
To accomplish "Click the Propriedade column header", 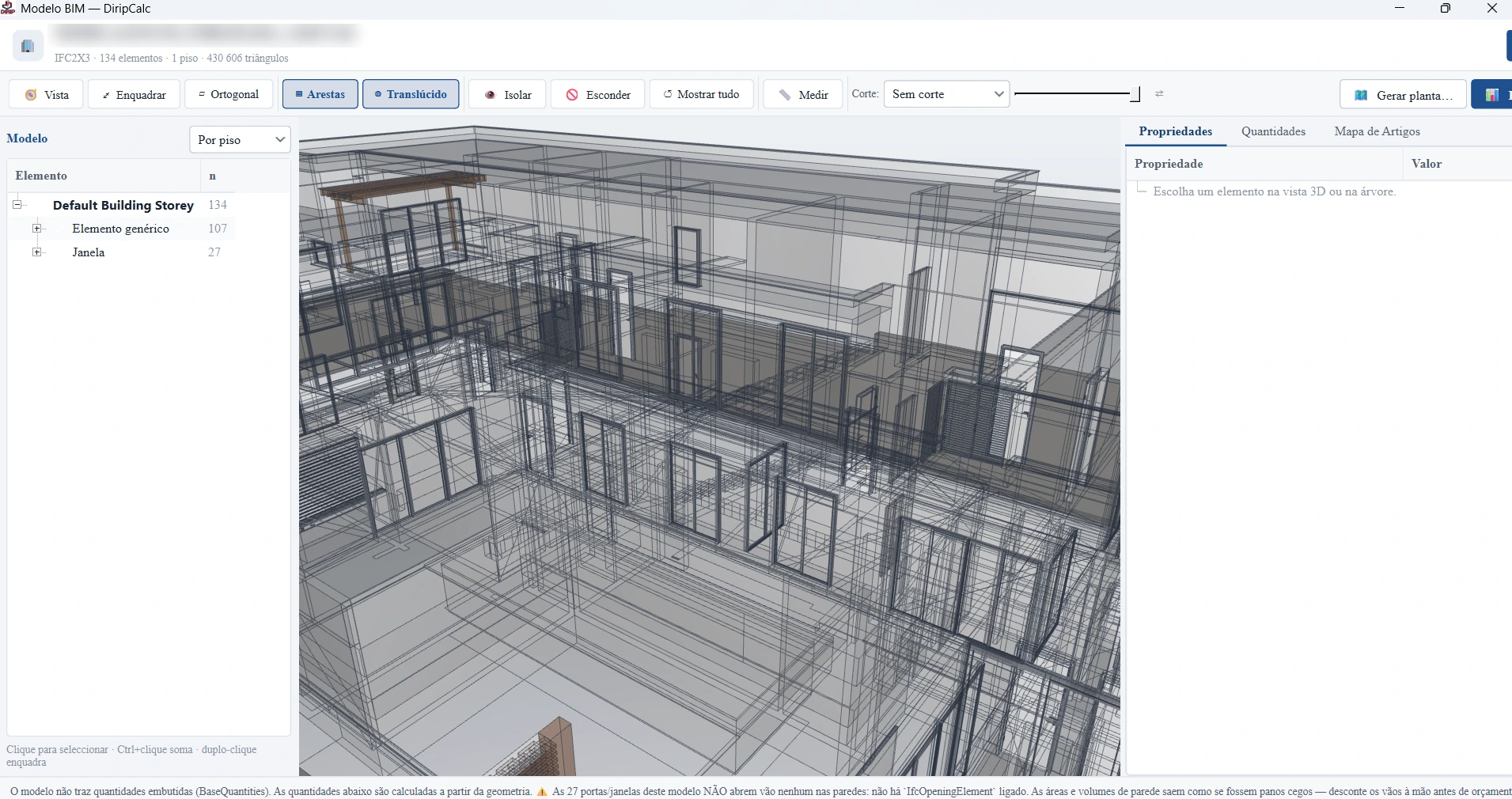I will tap(1264, 164).
